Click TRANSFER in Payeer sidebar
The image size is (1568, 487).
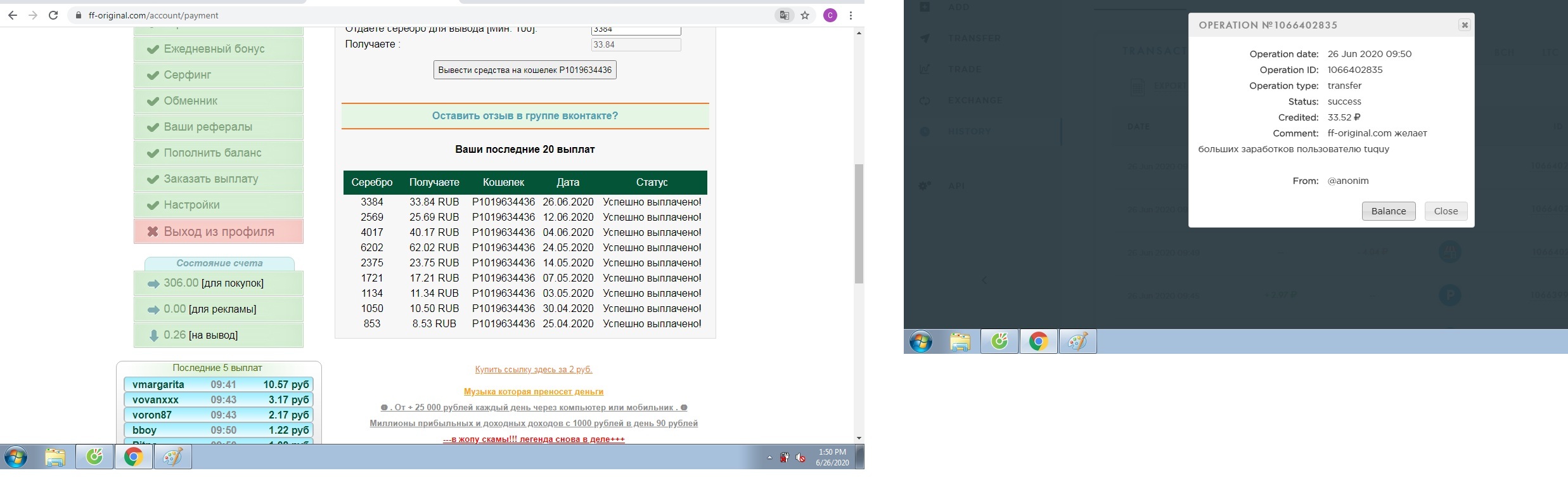(974, 38)
